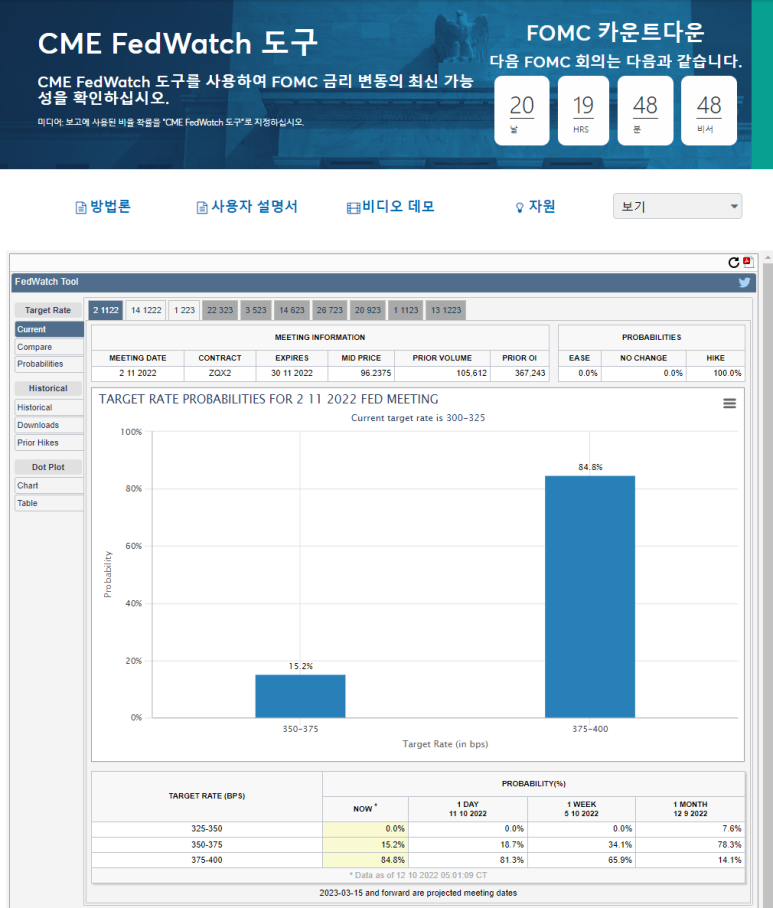Click the document icon beside 사용자 설명서
The height and width of the screenshot is (908, 773).
[202, 207]
